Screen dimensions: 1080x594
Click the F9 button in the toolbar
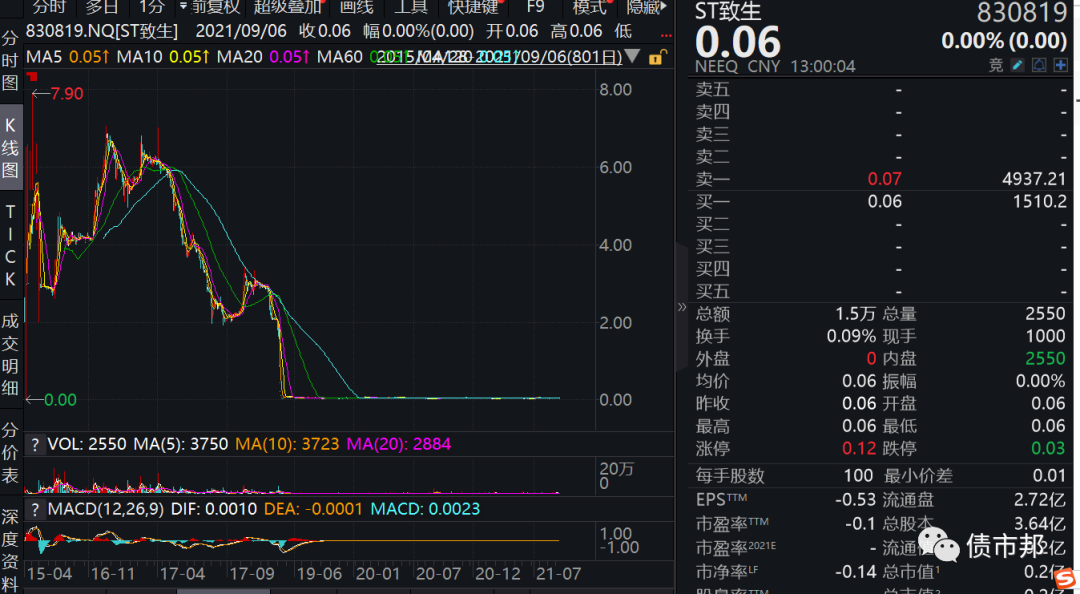click(535, 7)
